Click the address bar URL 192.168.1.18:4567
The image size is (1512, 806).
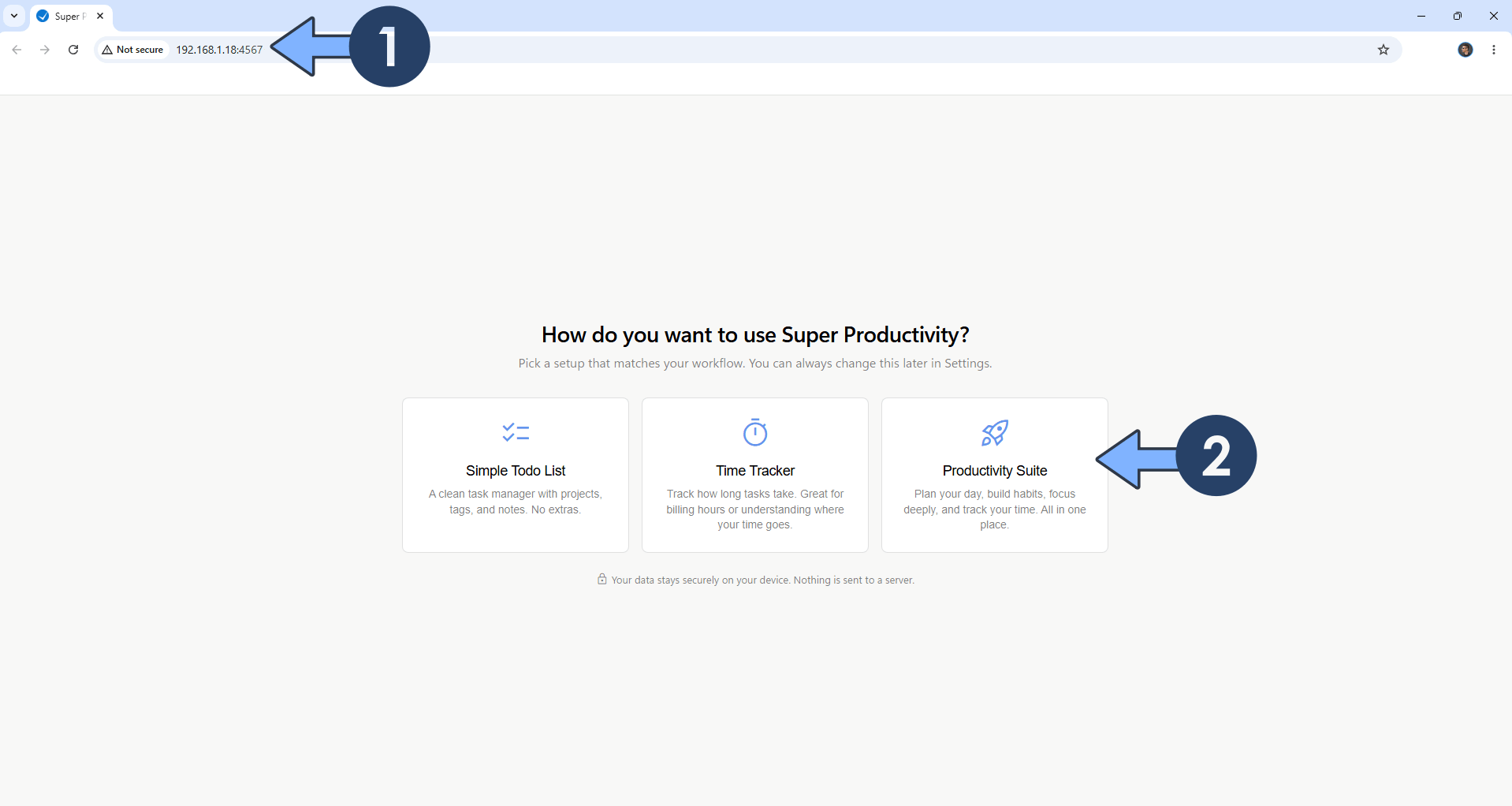click(x=219, y=50)
